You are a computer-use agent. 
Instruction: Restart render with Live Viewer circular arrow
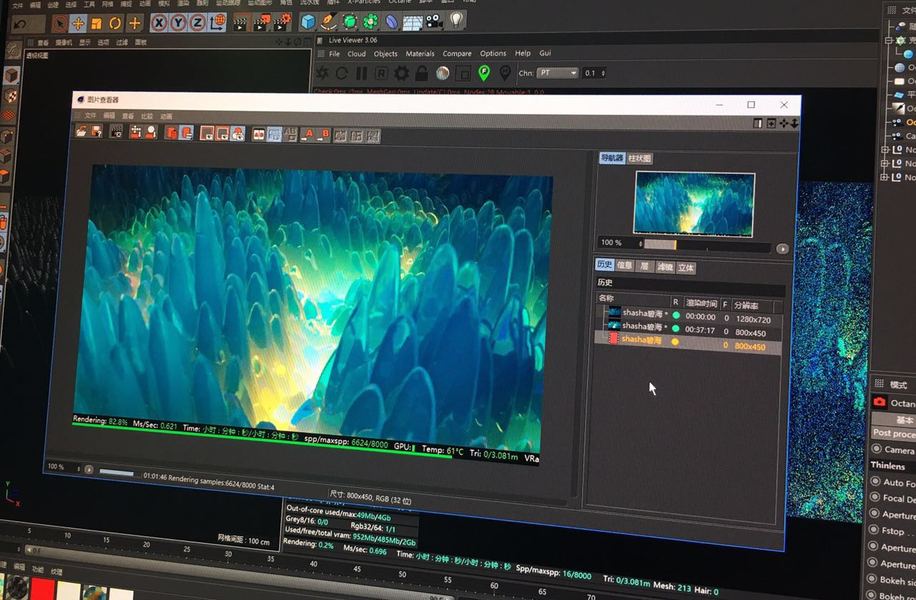click(342, 74)
